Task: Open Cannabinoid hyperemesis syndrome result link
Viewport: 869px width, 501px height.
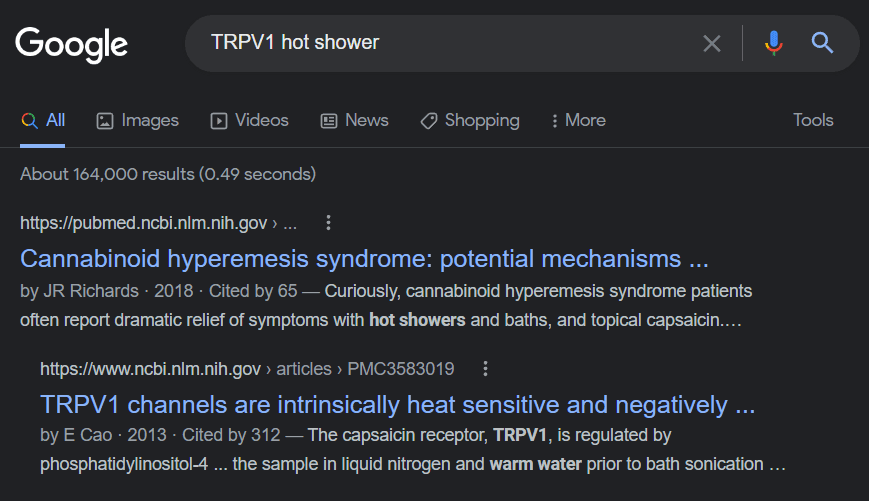Action: pos(364,259)
